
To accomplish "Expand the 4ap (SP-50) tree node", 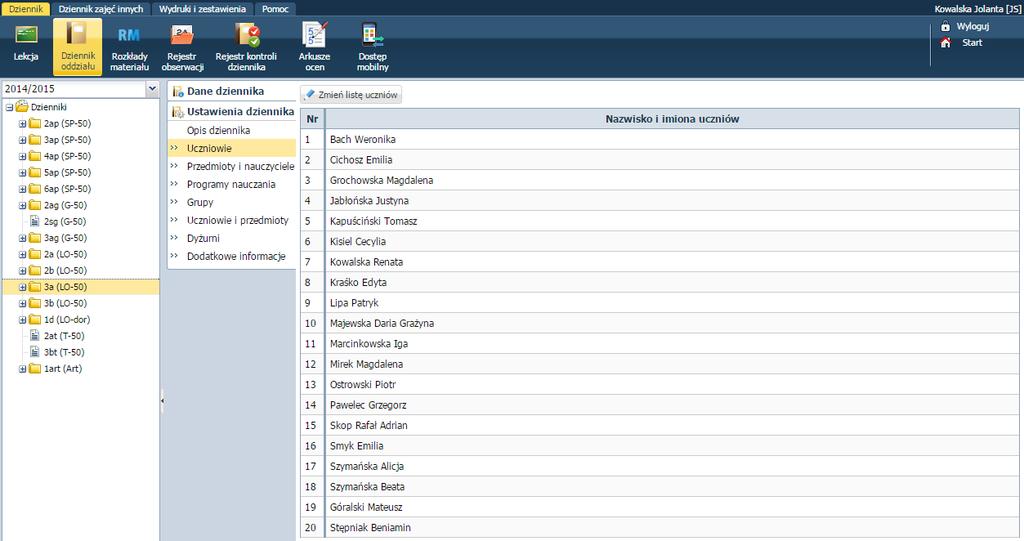I will tap(22, 156).
